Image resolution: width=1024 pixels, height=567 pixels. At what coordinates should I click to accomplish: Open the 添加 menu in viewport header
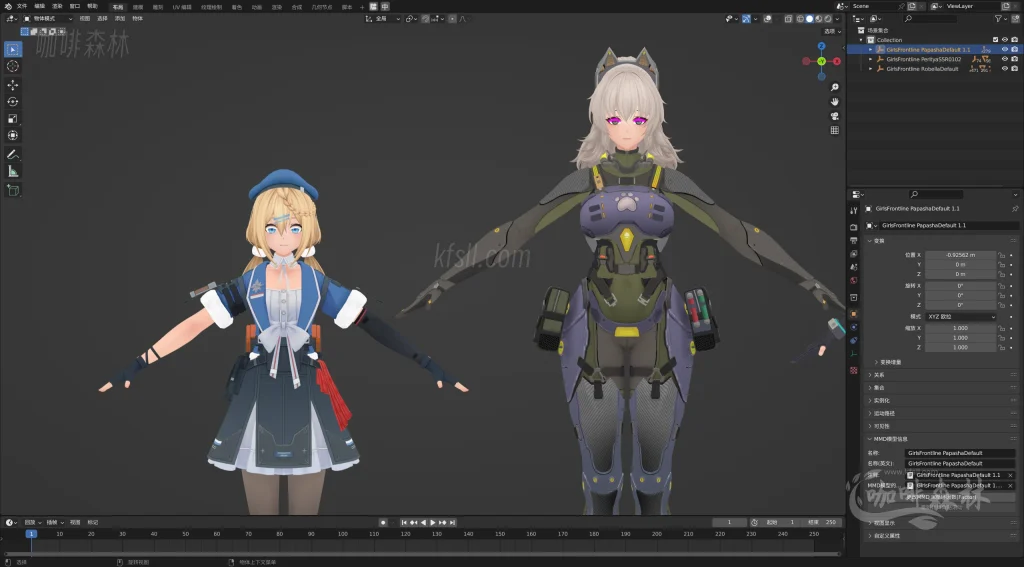point(120,19)
